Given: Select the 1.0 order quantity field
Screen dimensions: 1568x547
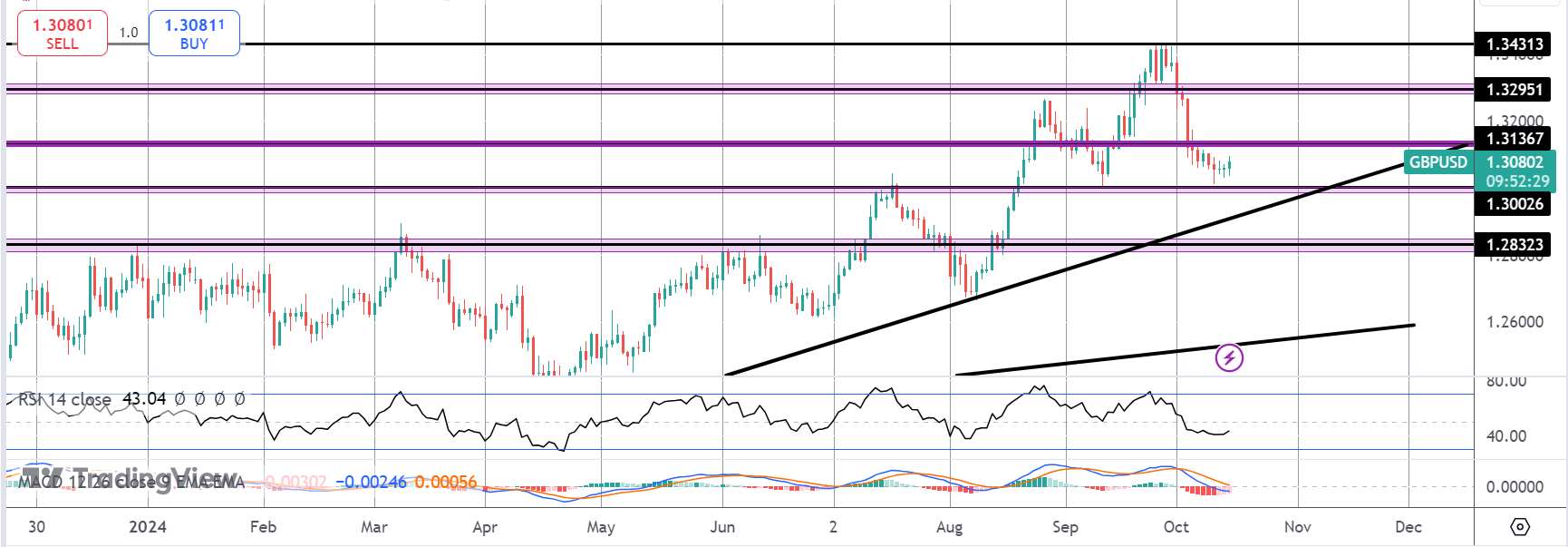Looking at the screenshot, I should [x=129, y=33].
